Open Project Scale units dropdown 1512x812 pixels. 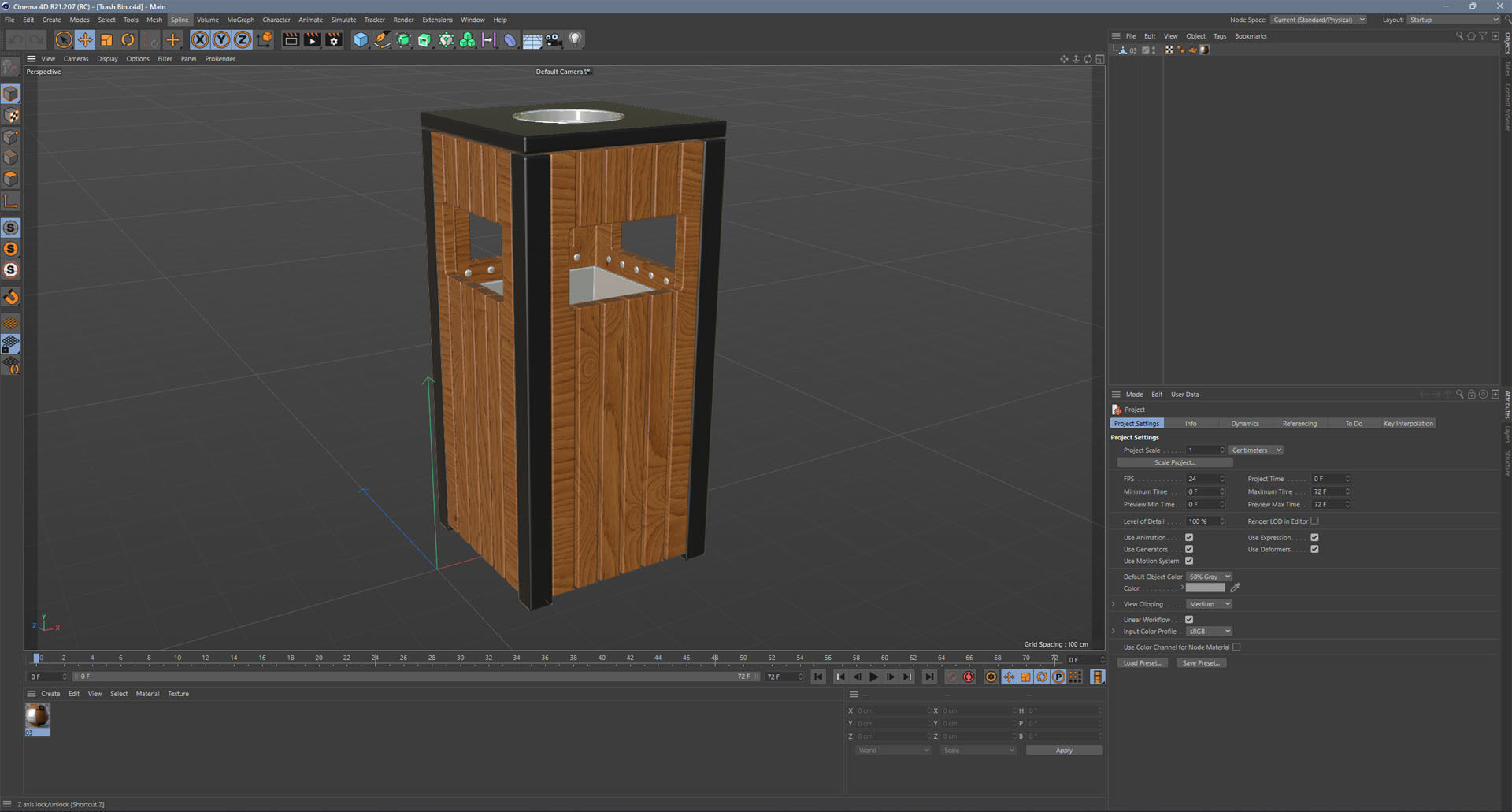pyautogui.click(x=1256, y=450)
